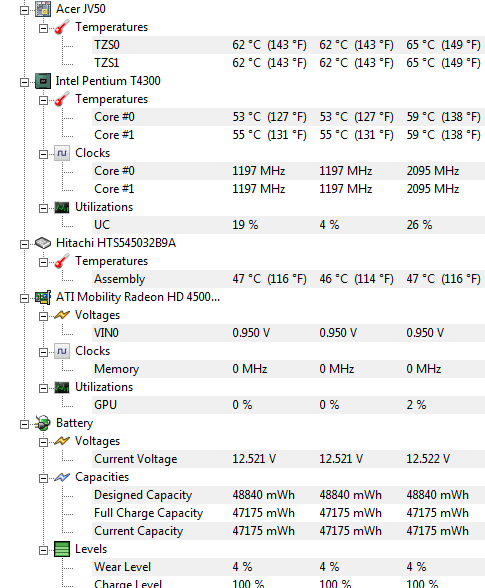Screen dimensions: 485x588
Task: Click the Clocks waveform icon under Intel Pentium
Action: 62,153
